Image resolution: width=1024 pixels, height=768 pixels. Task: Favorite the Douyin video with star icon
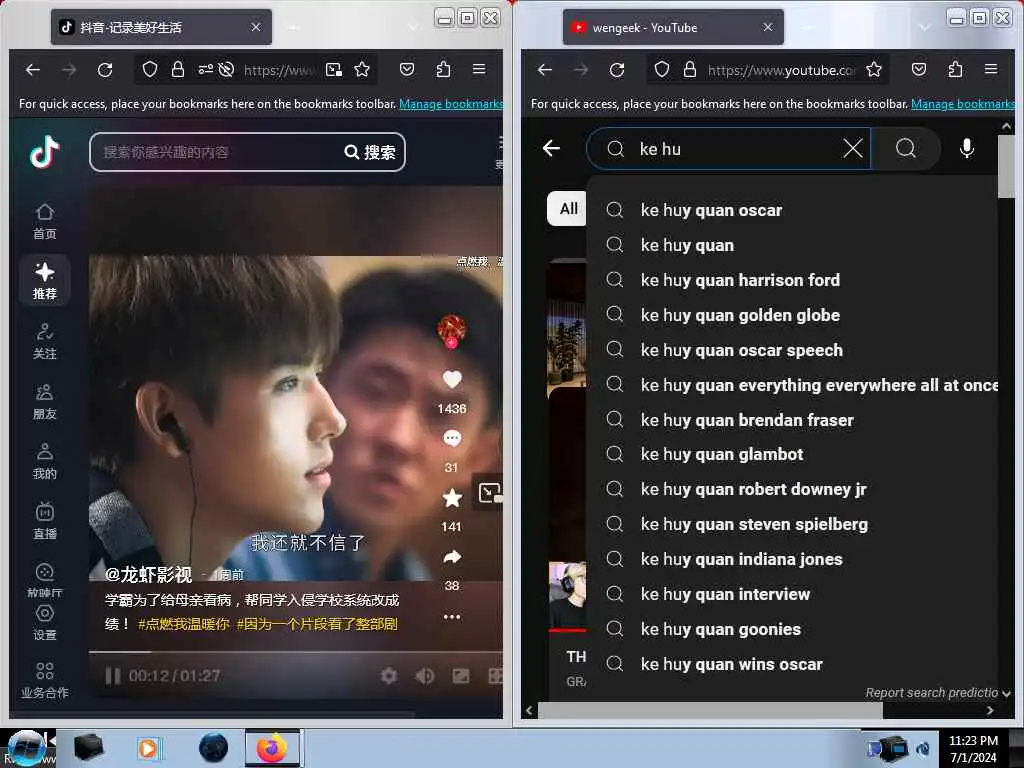[x=452, y=498]
